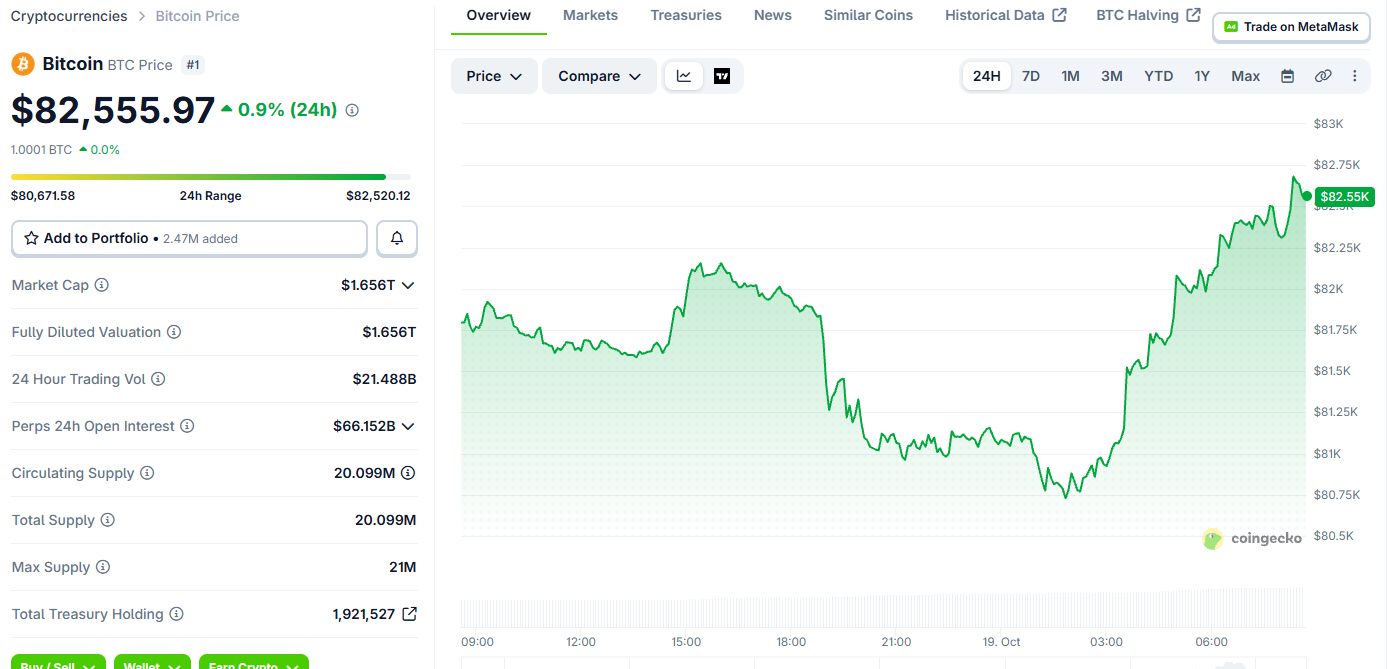1387x669 pixels.
Task: Switch to line chart view icon
Action: click(x=684, y=76)
